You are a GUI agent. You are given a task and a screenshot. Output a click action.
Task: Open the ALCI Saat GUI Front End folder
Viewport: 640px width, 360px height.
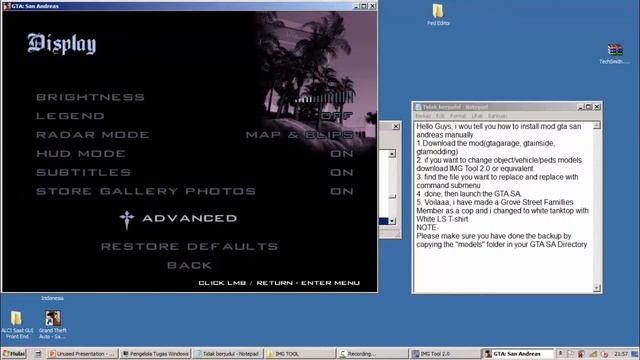coord(17,324)
